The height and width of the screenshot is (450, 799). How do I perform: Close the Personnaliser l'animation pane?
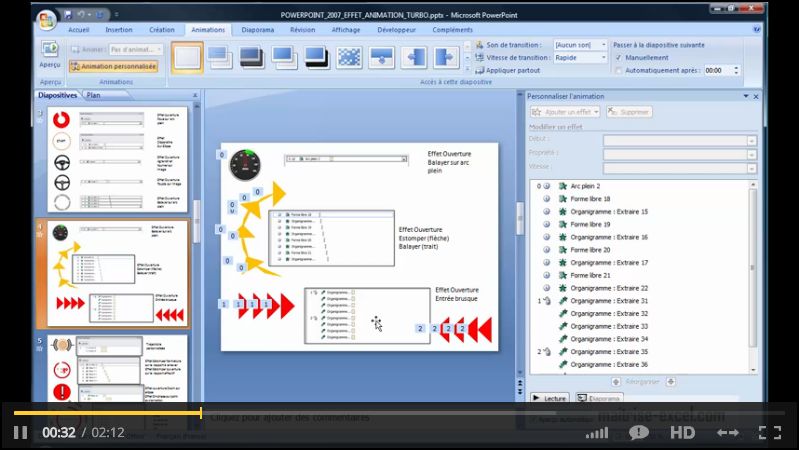pos(756,96)
